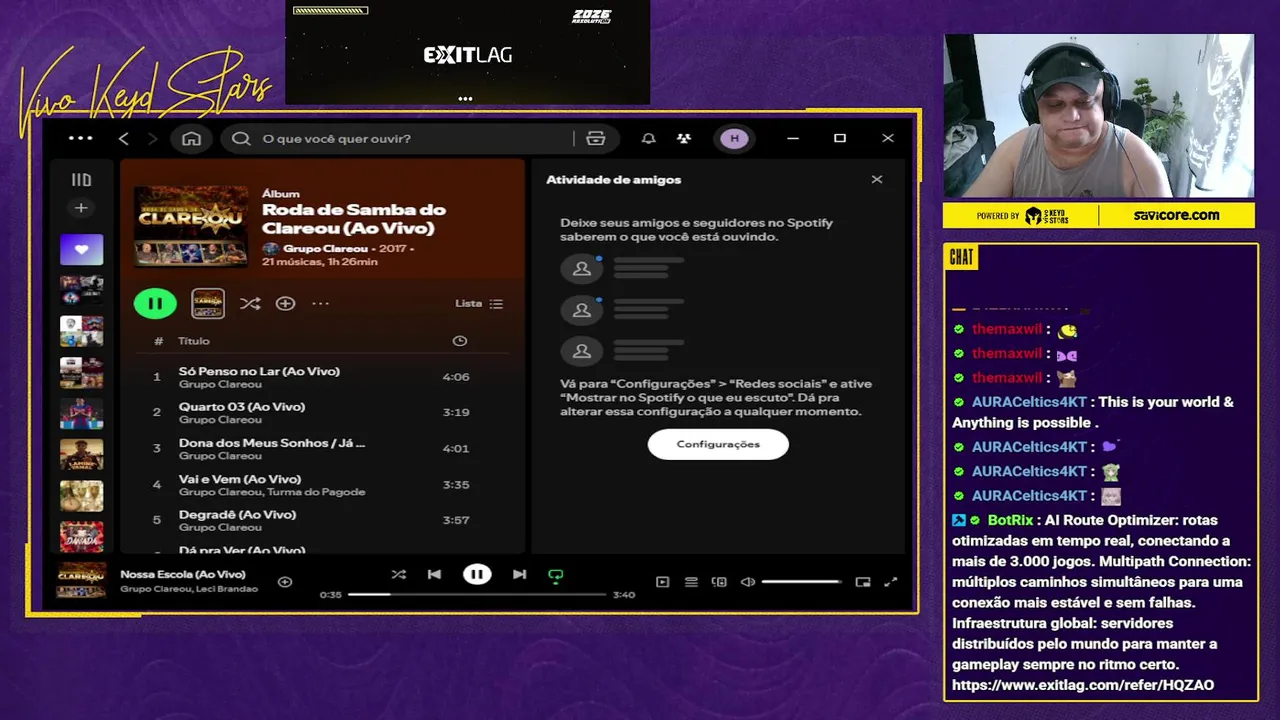The width and height of the screenshot is (1280, 720).
Task: Open the 'Lista' view options dropdown
Action: coord(479,303)
